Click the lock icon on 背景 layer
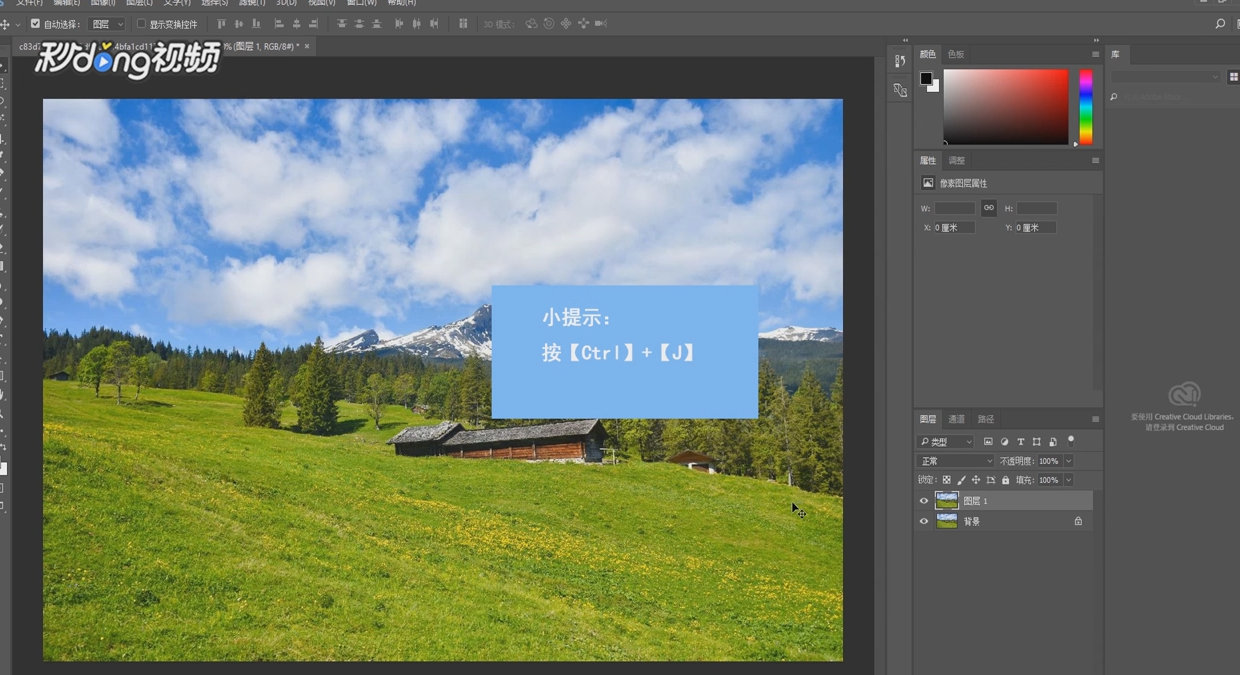 (x=1078, y=521)
